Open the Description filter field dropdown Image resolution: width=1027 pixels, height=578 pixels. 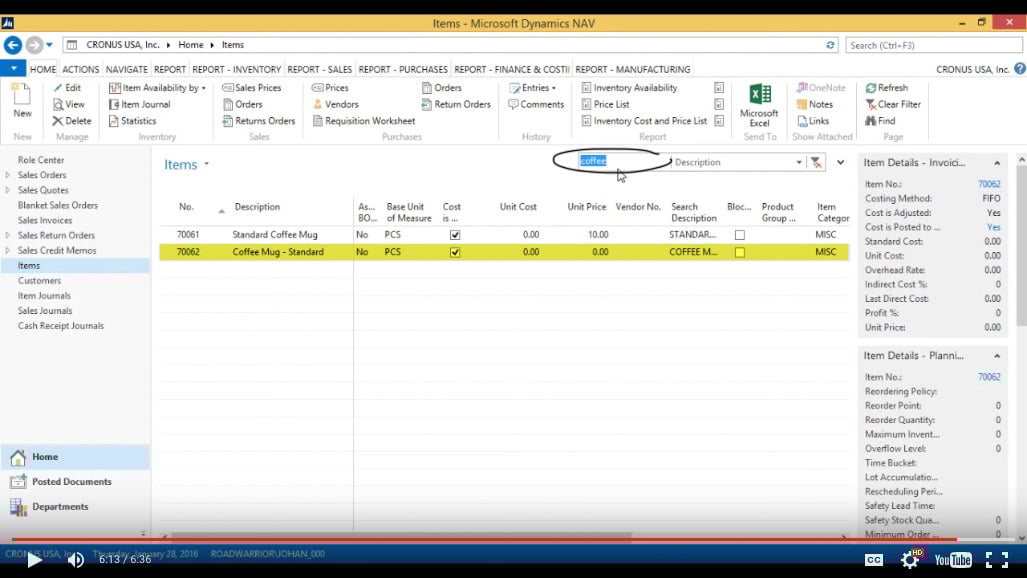(x=798, y=163)
